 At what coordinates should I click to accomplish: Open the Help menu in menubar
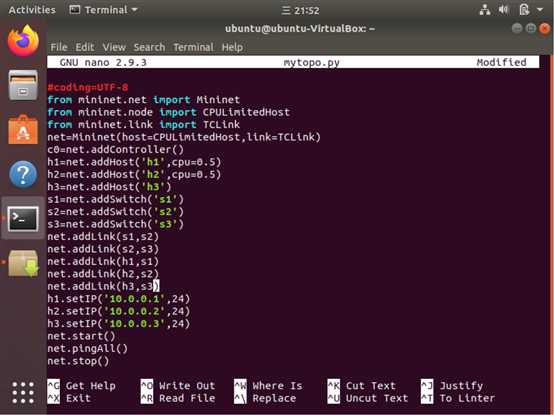(x=232, y=47)
